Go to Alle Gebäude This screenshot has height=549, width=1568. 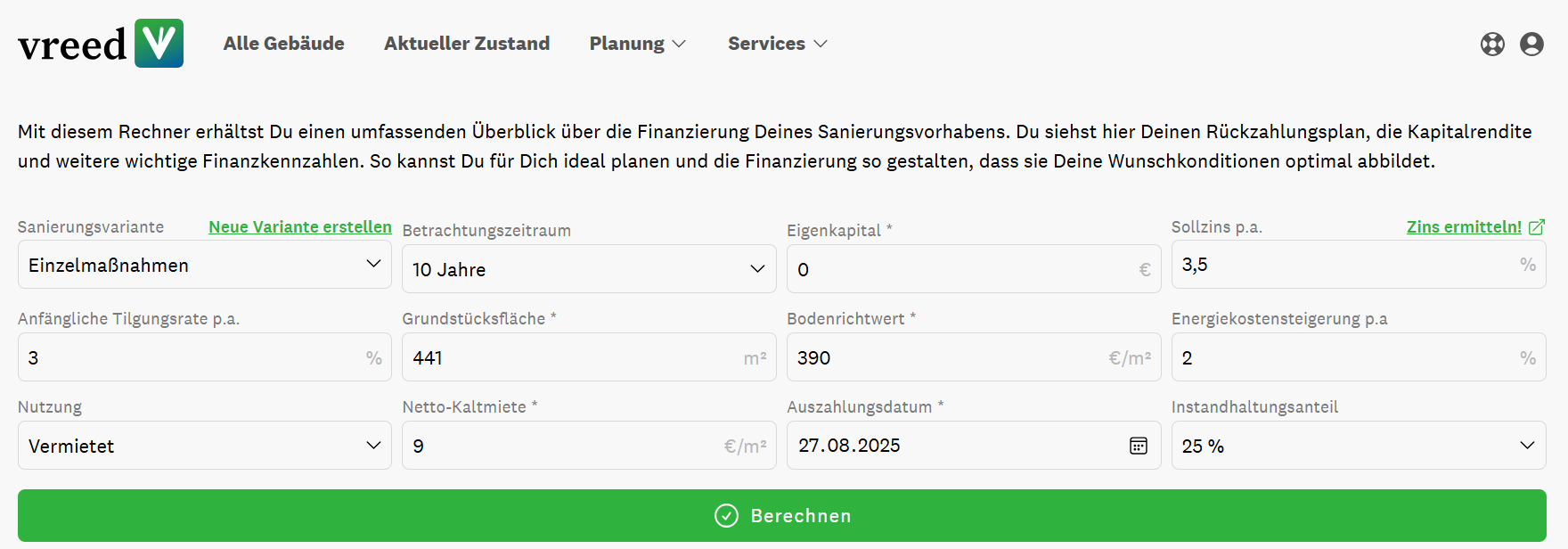283,44
